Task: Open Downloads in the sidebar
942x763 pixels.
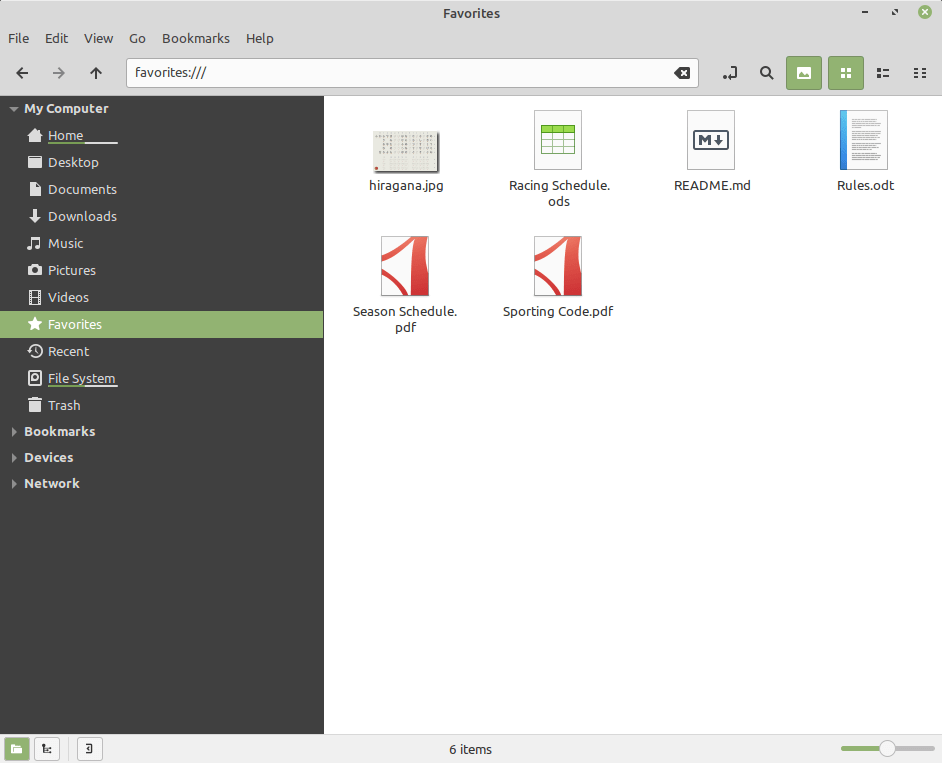Action: coord(82,216)
